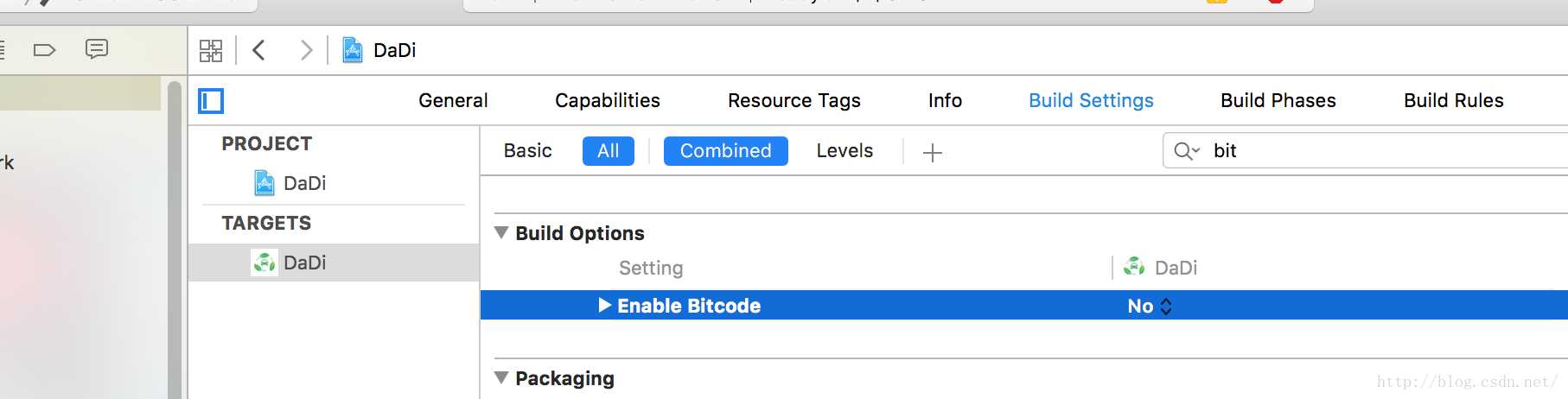Select the All settings filter
The height and width of the screenshot is (399, 1568).
point(608,151)
